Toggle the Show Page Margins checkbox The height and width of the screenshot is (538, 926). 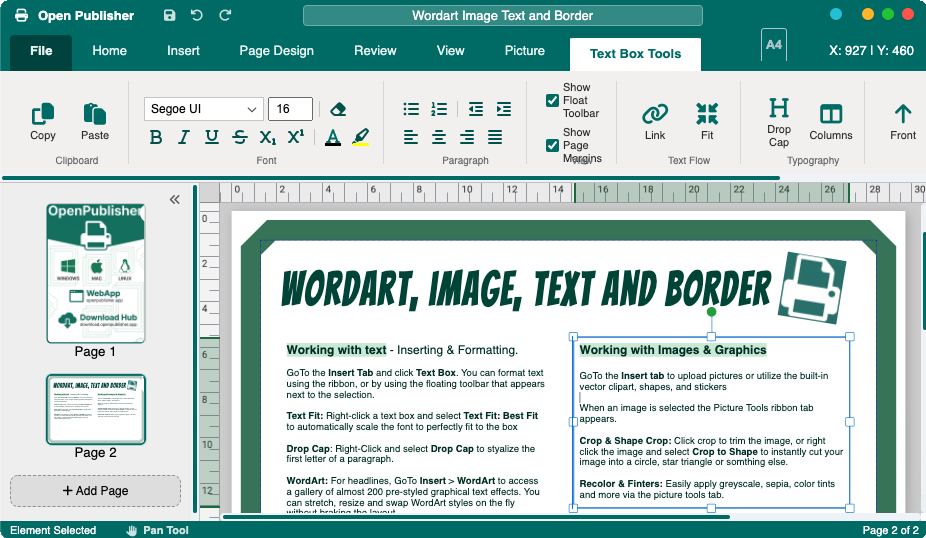pos(552,145)
